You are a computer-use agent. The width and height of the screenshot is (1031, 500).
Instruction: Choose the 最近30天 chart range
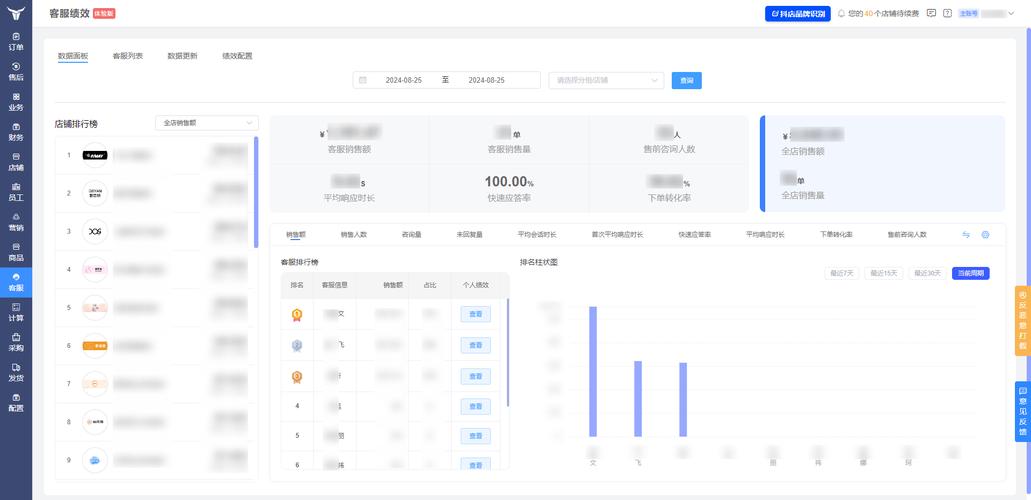point(925,273)
